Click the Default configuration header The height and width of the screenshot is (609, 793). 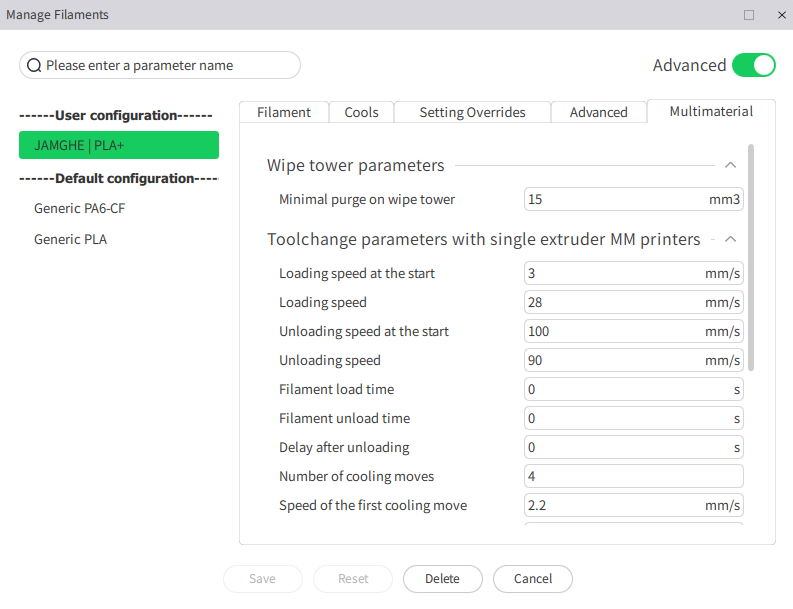click(x=119, y=179)
